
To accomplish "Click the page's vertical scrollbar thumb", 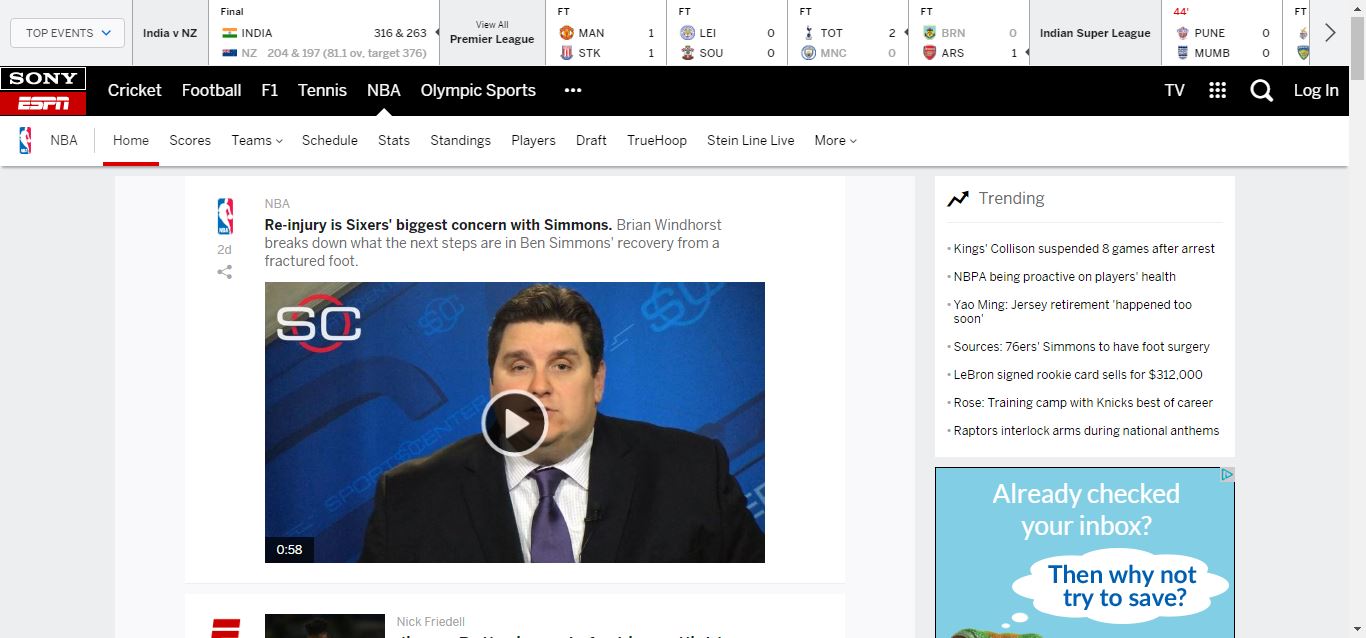I will click(1357, 47).
